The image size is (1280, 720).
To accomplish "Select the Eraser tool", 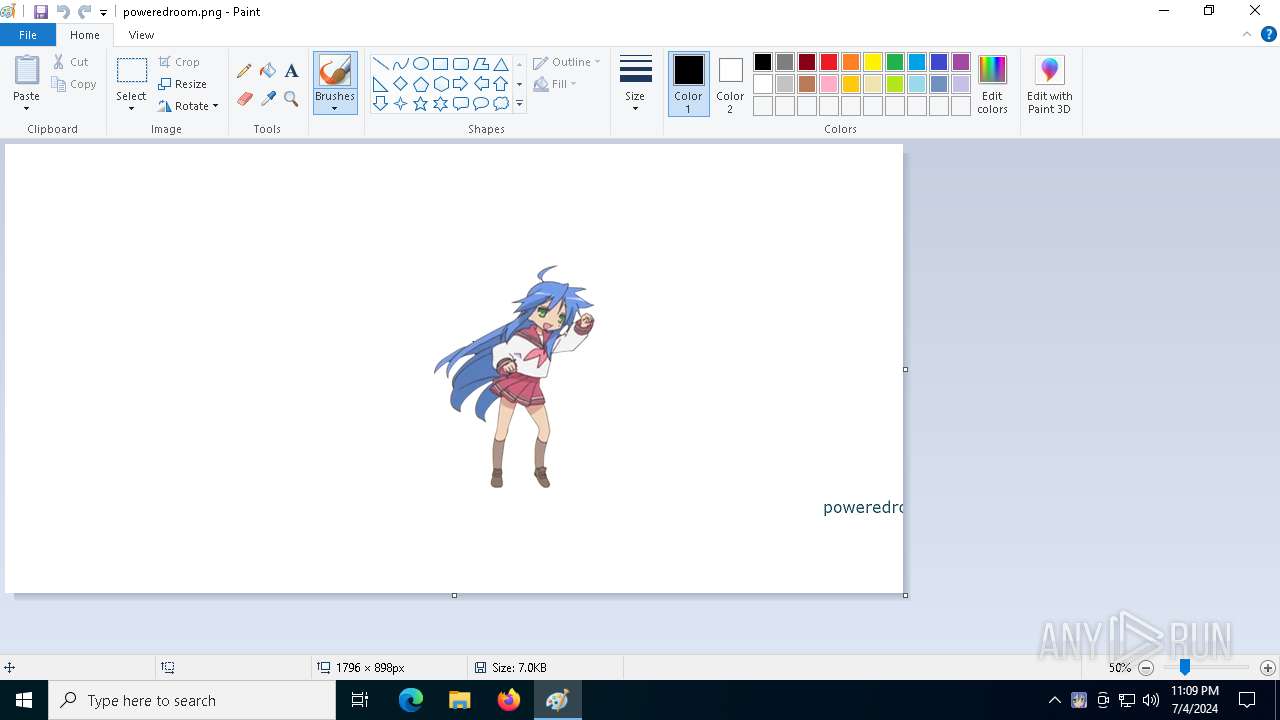I will pyautogui.click(x=244, y=99).
